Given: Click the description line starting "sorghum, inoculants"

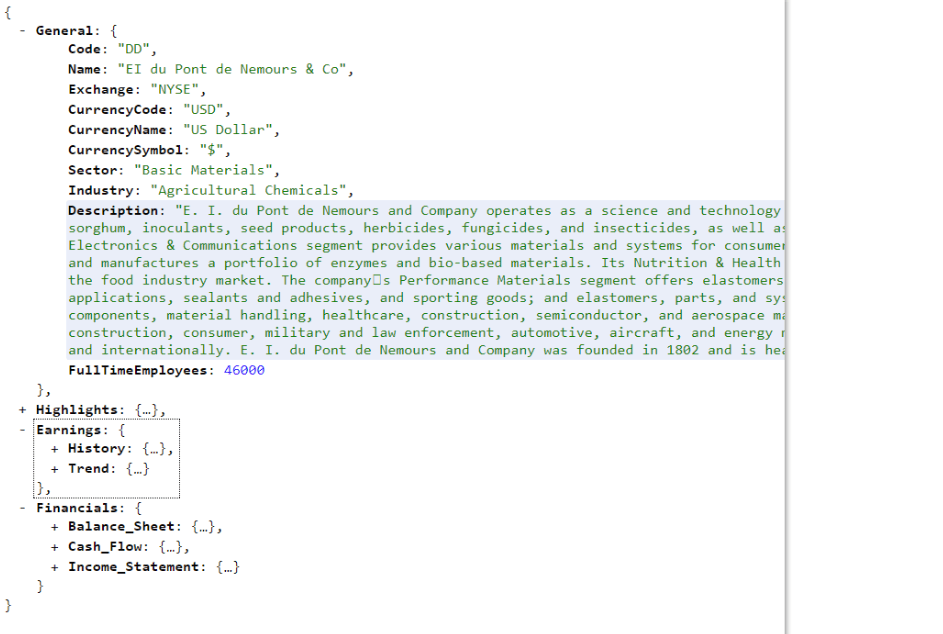Looking at the screenshot, I should [426, 228].
